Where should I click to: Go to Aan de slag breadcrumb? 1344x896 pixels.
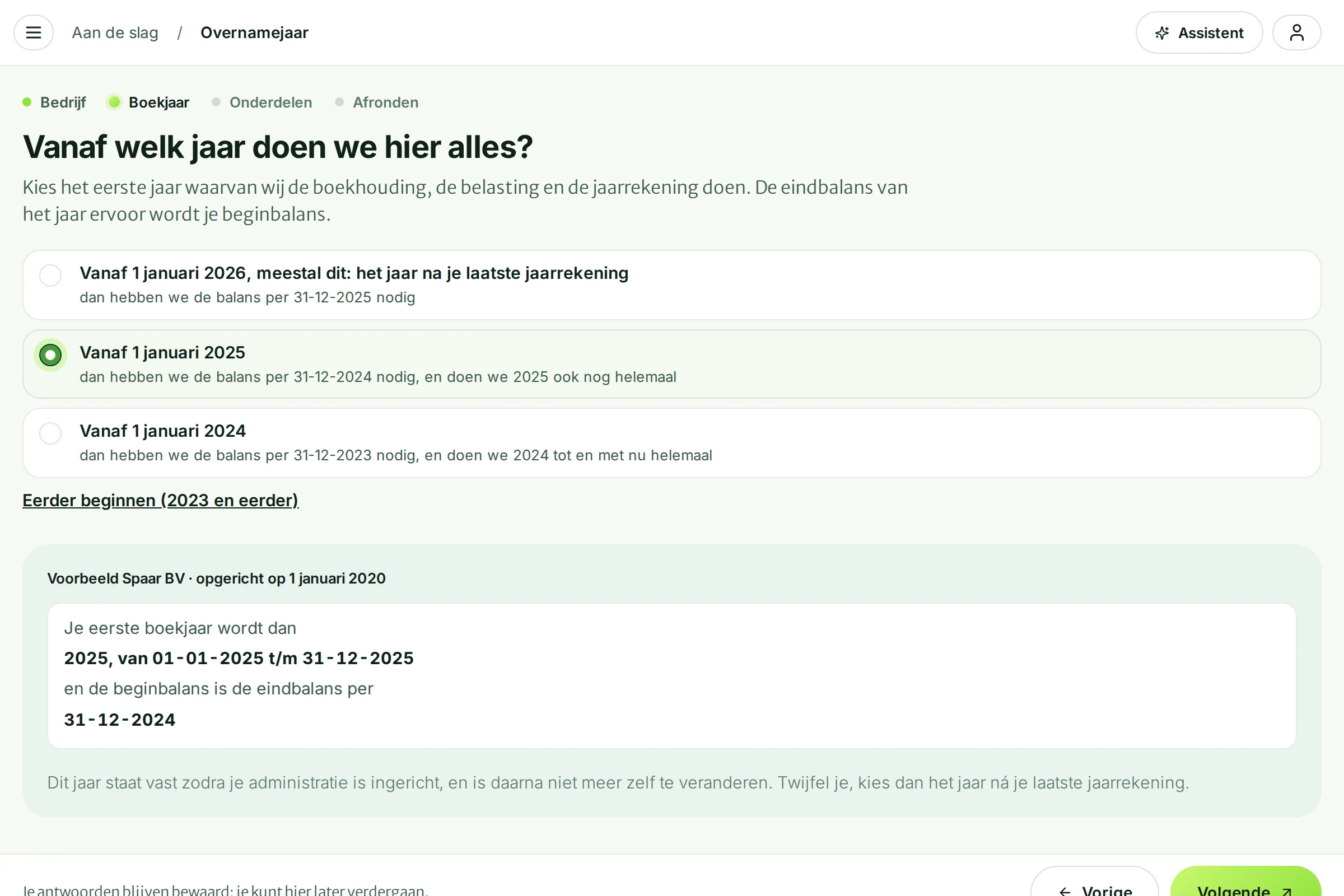click(x=115, y=32)
